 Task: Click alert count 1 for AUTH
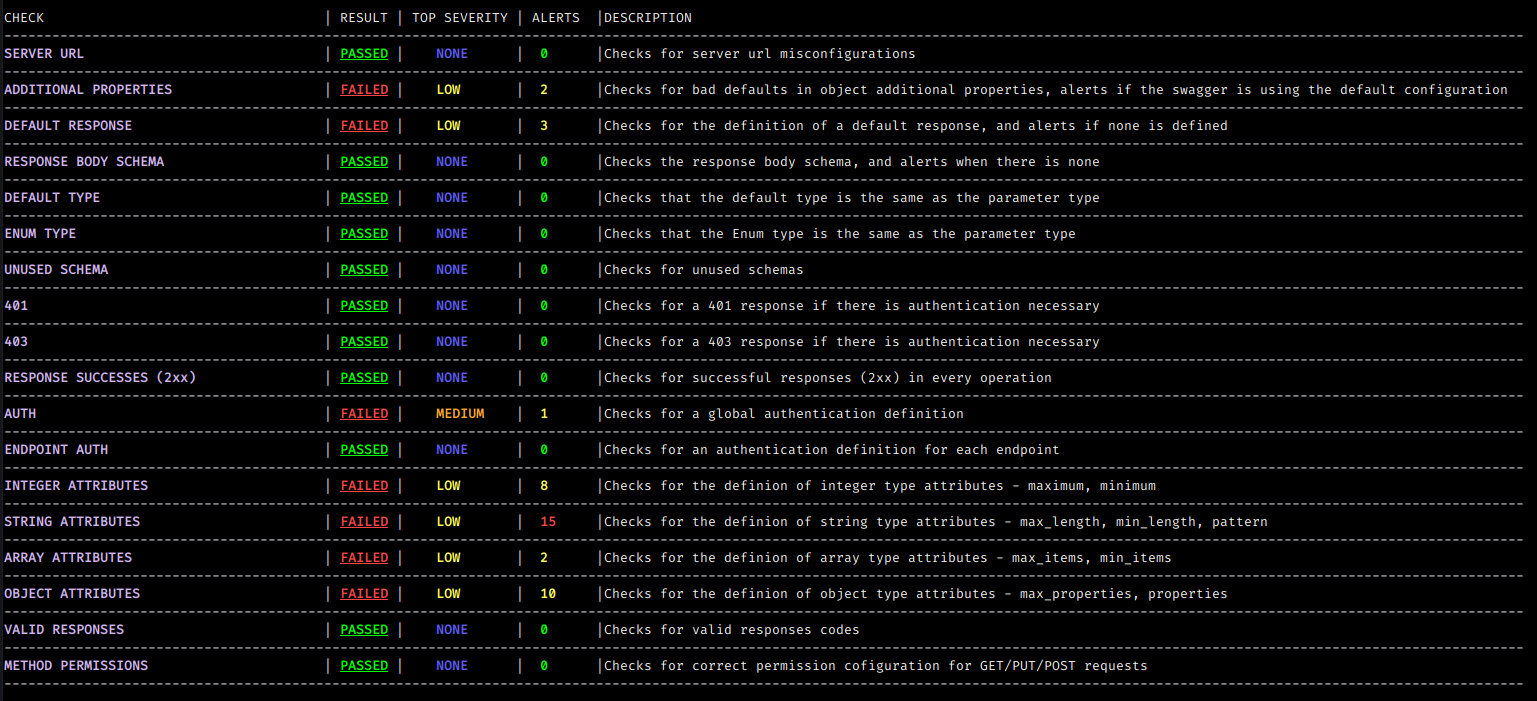(544, 414)
